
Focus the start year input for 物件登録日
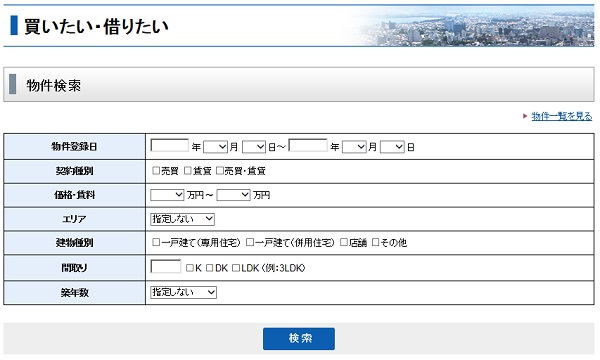170,146
